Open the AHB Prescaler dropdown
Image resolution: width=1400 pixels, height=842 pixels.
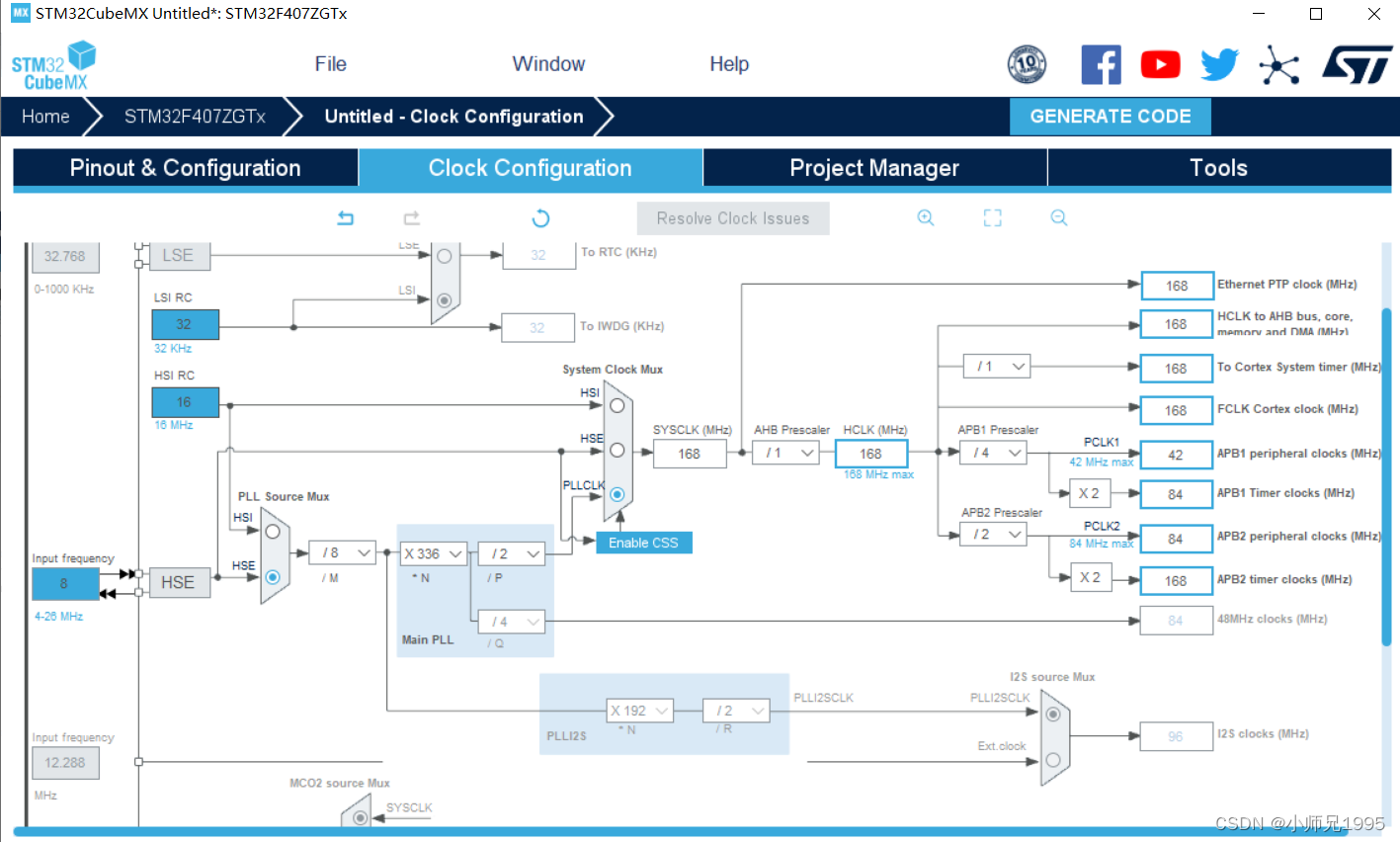click(x=785, y=453)
